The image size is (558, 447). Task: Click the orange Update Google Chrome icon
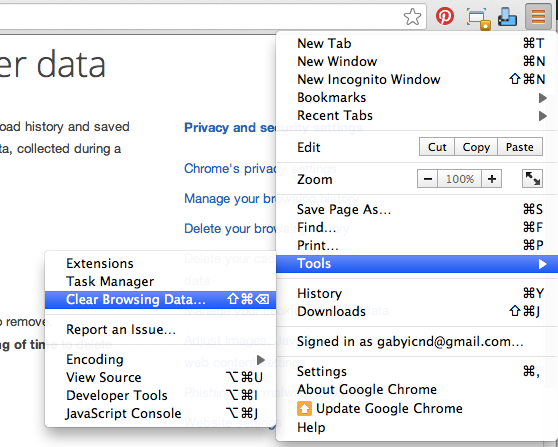pyautogui.click(x=304, y=409)
